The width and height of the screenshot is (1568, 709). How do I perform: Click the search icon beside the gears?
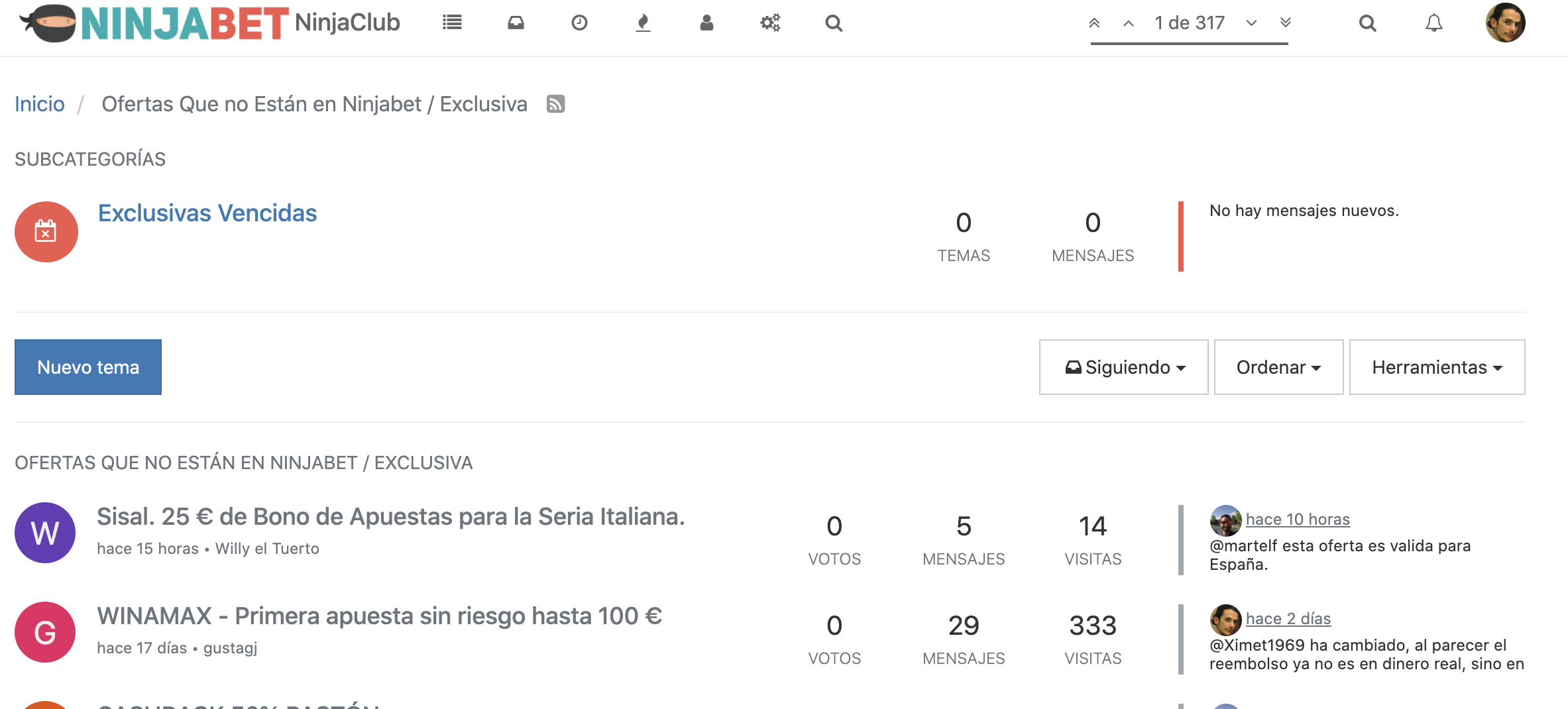point(834,23)
